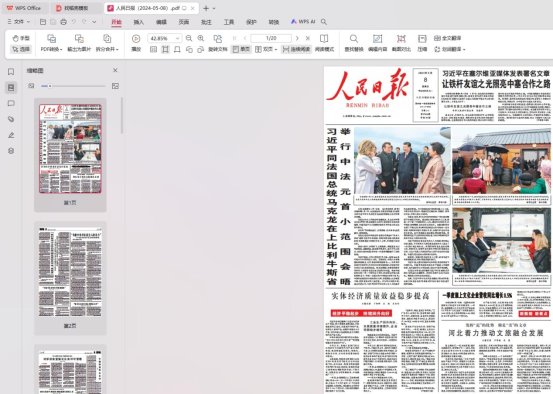Image resolution: width=553 pixels, height=394 pixels.
Task: Click the rotate document (旋转文档) icon
Action: pyautogui.click(x=218, y=38)
